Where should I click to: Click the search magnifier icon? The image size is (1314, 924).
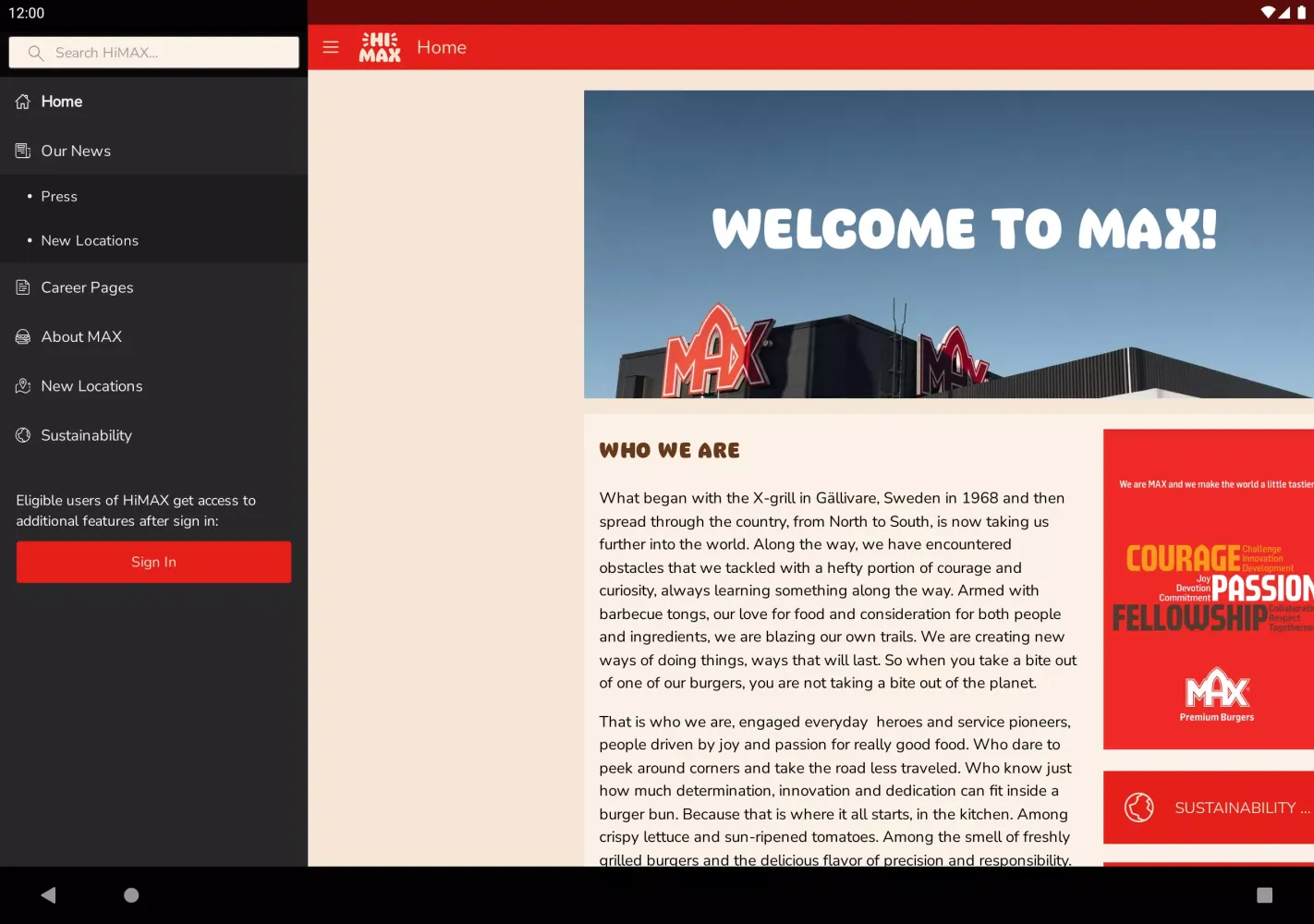(36, 53)
